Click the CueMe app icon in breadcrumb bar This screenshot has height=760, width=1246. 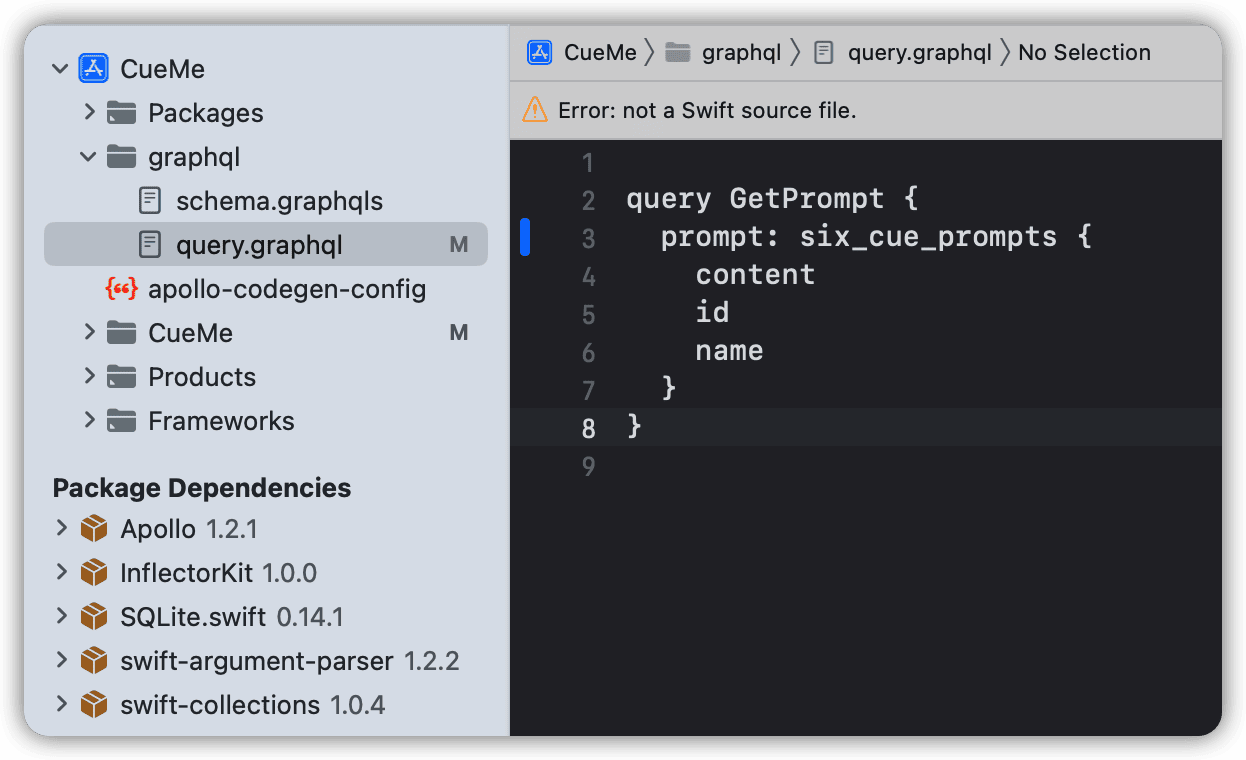coord(540,53)
